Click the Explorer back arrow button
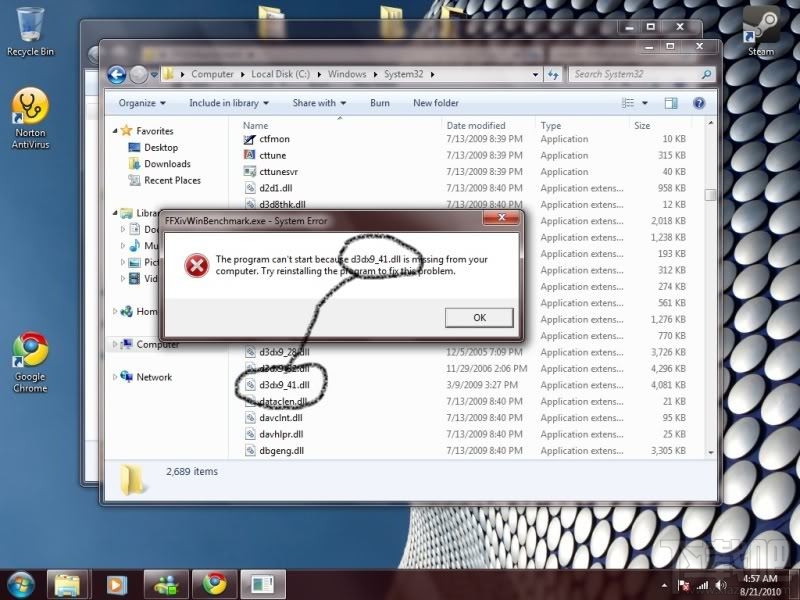The image size is (800, 600). pos(116,74)
